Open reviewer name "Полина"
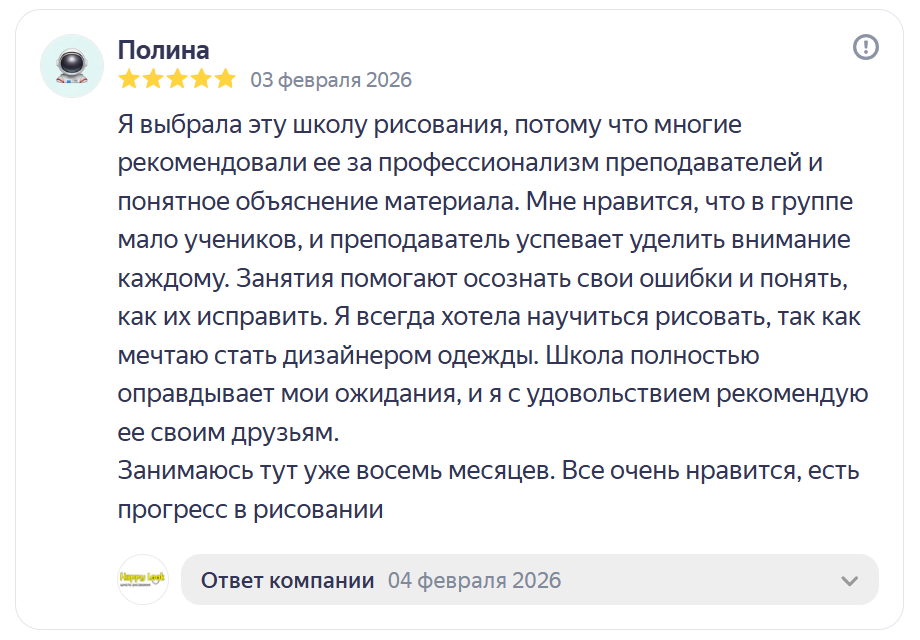This screenshot has width=920, height=640. [x=164, y=51]
